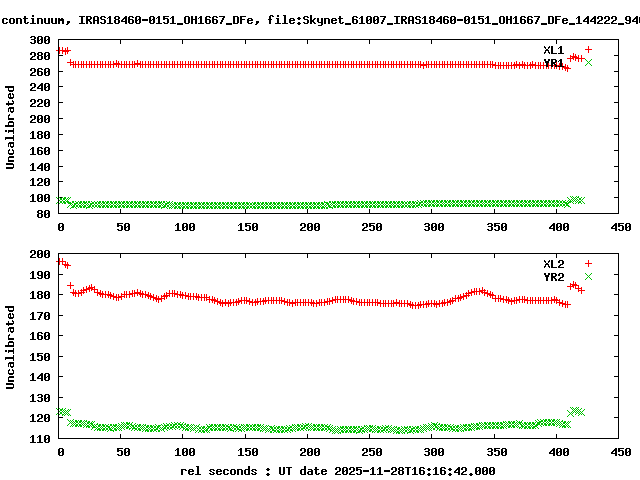Click the XL2 red plus legend marker

pos(588,263)
